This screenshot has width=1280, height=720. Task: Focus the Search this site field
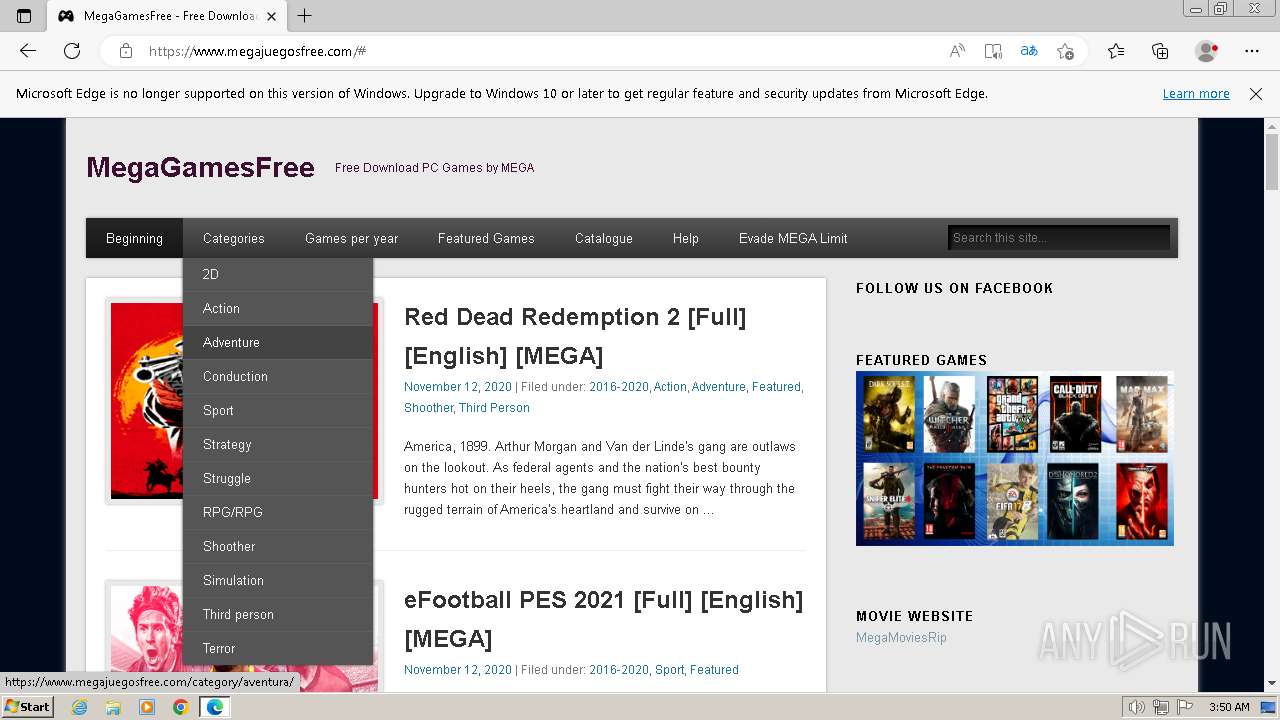[x=1058, y=238]
